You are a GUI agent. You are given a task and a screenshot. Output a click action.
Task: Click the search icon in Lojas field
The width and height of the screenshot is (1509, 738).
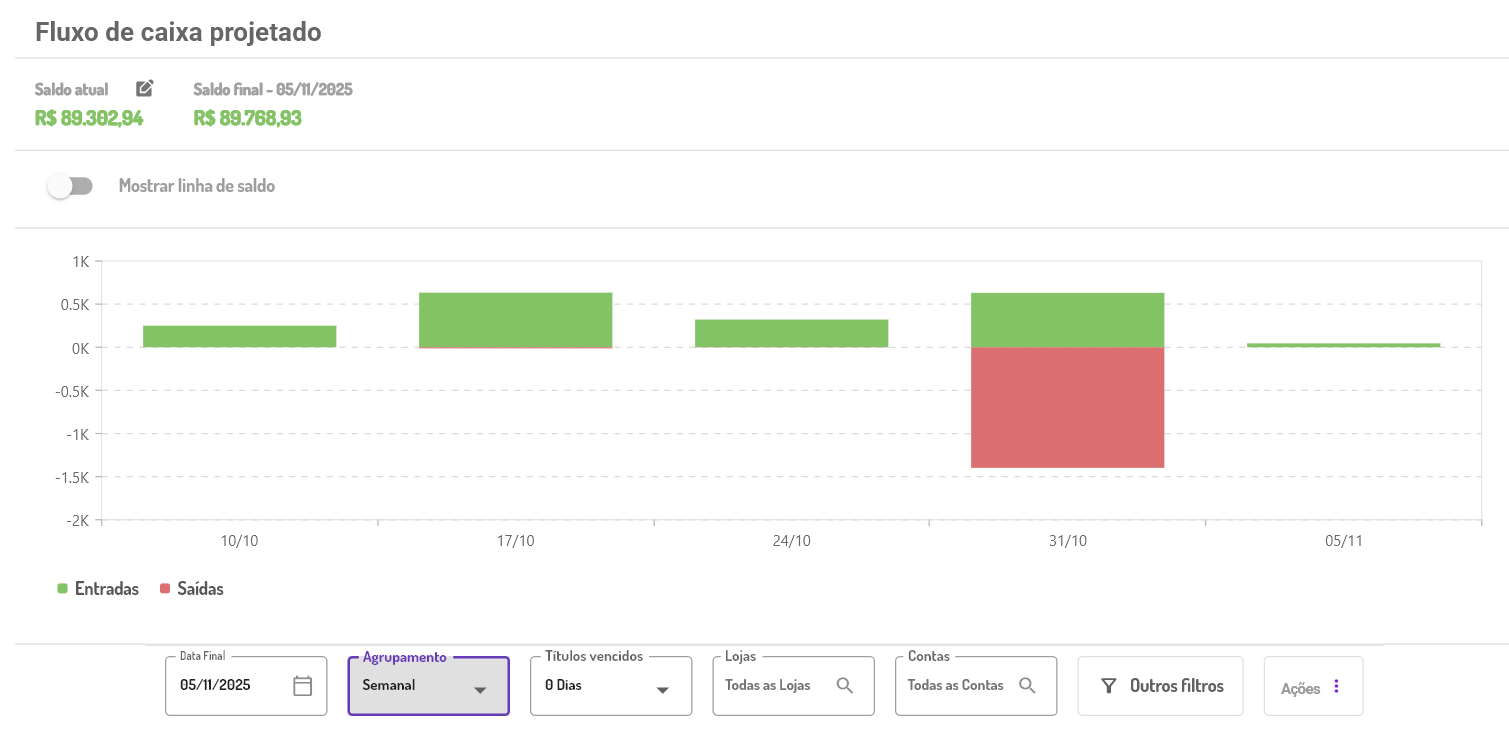coord(845,686)
